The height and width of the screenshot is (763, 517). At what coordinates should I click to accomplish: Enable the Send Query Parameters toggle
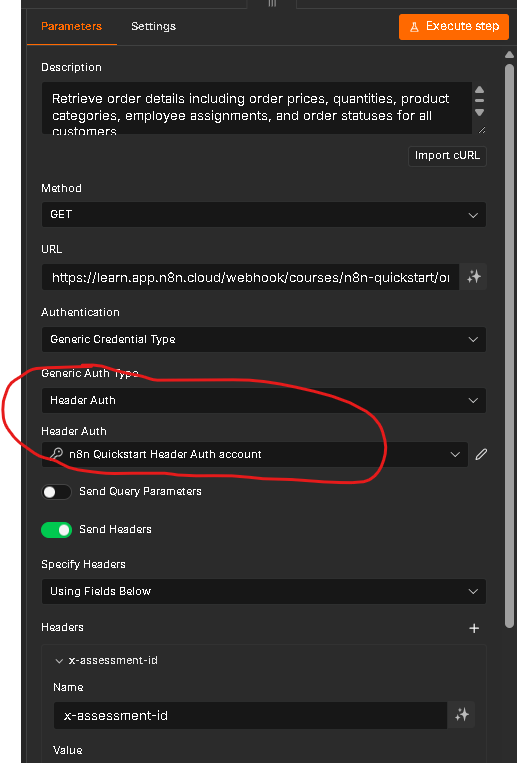pyautogui.click(x=56, y=492)
